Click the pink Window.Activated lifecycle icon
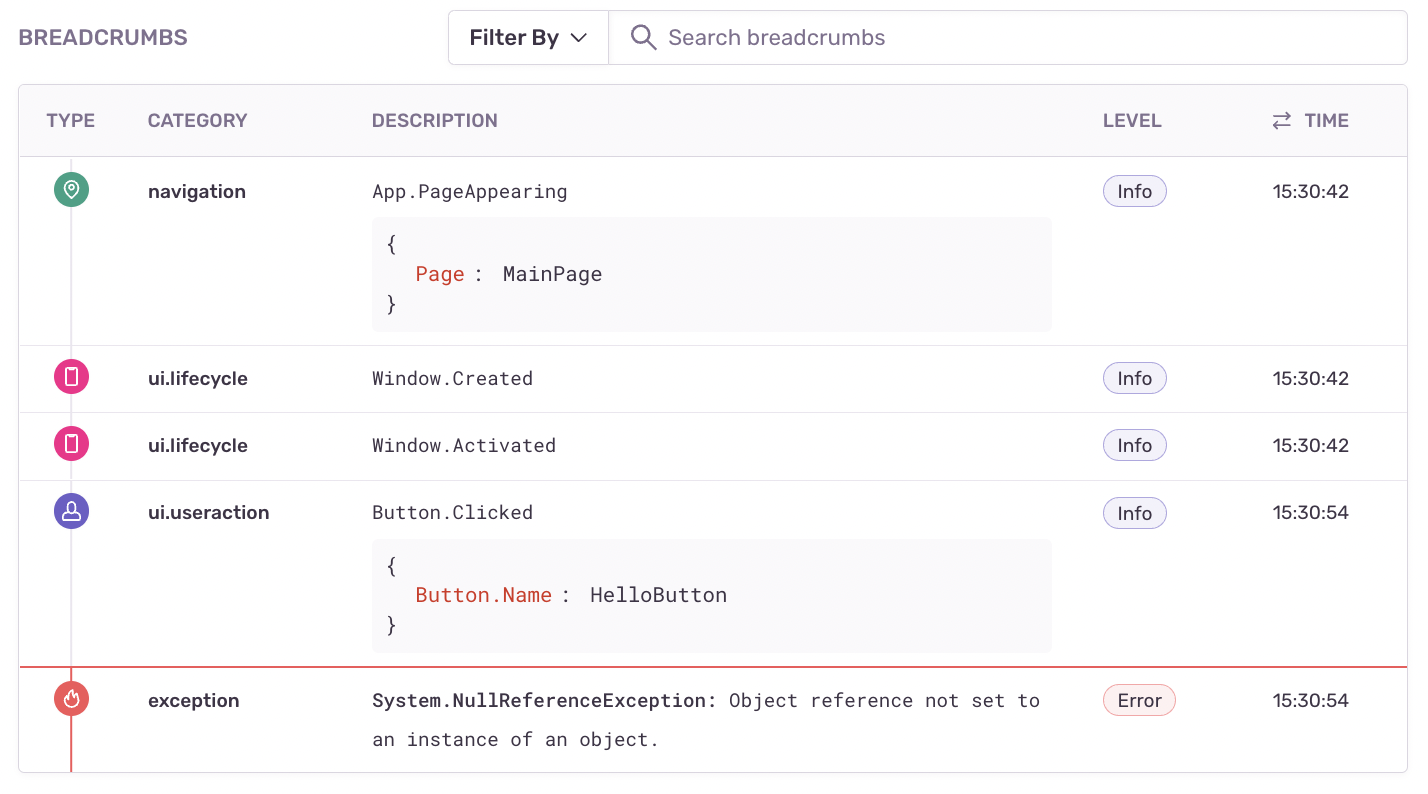Screen dimensions: 1428x794 coord(71,445)
